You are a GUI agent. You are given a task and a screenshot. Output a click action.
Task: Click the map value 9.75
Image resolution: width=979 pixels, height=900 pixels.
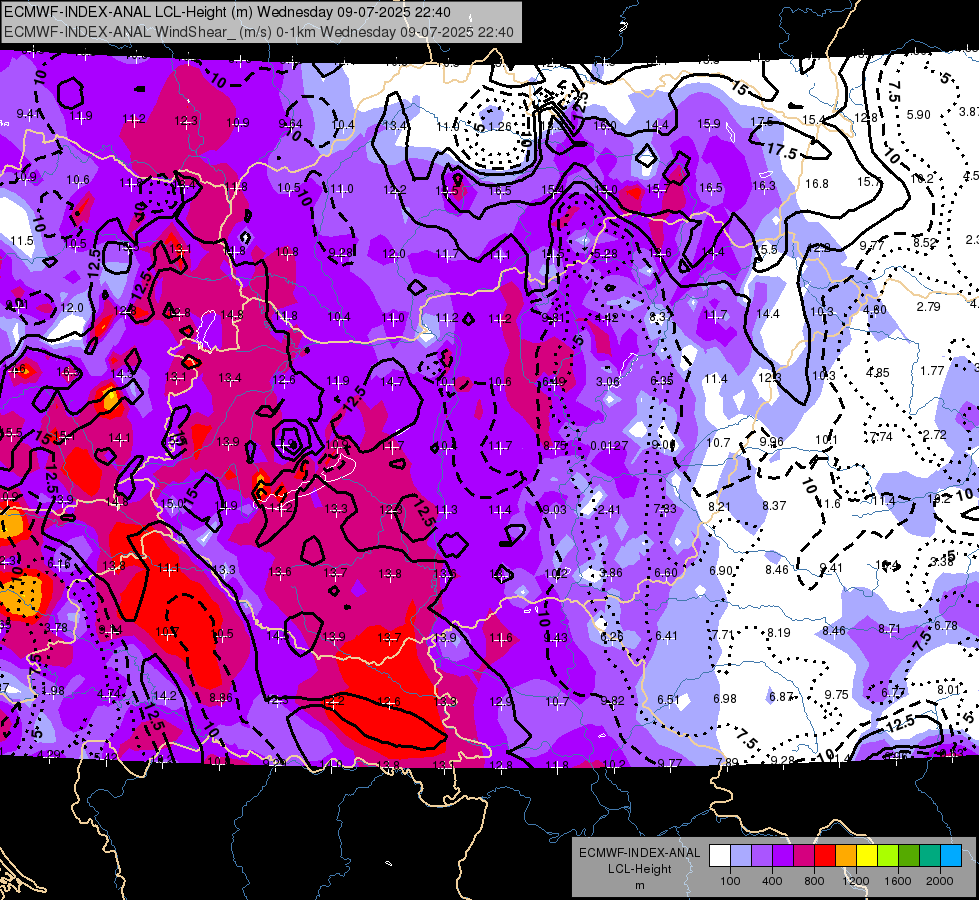click(x=837, y=695)
